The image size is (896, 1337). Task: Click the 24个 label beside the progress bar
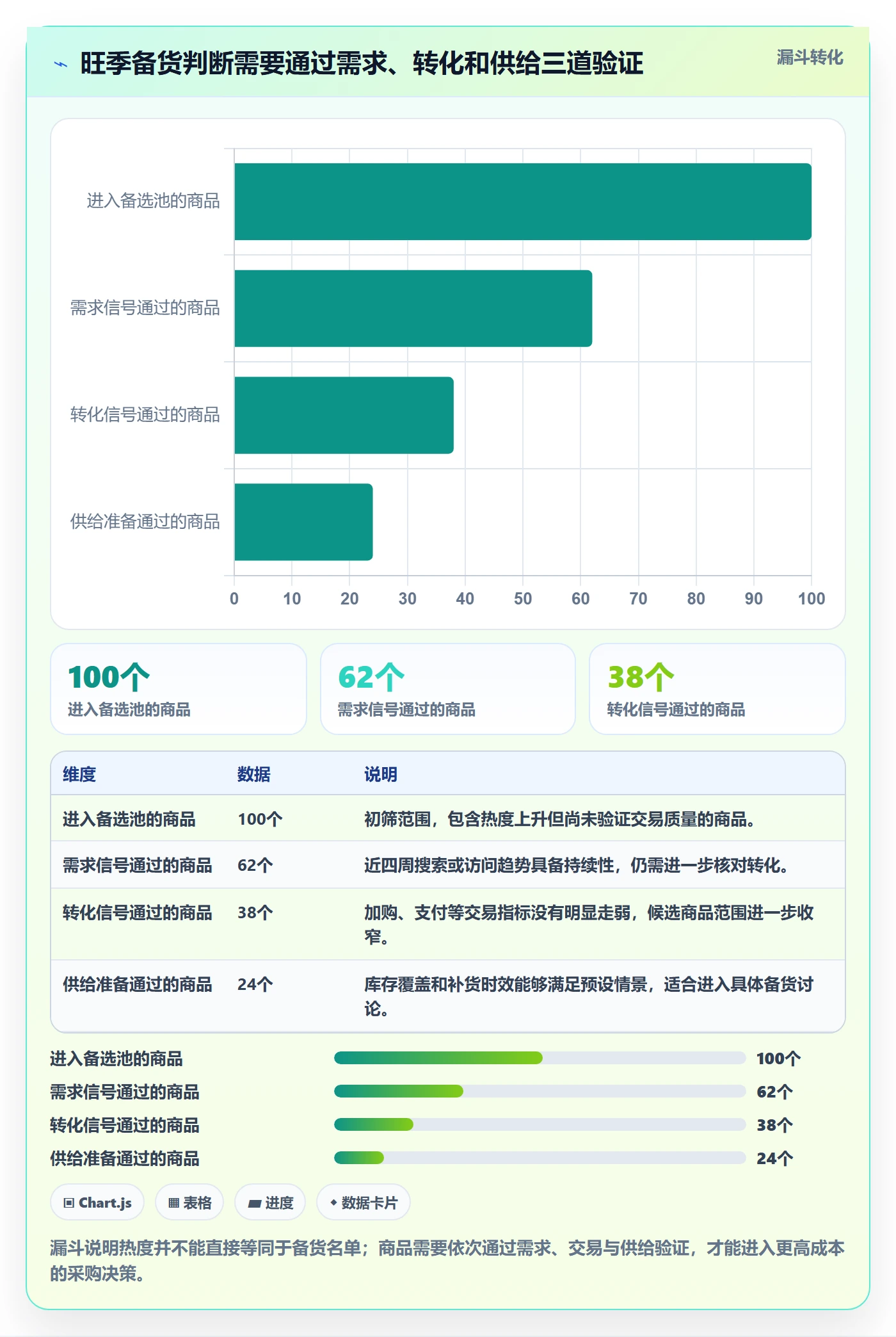[774, 1158]
